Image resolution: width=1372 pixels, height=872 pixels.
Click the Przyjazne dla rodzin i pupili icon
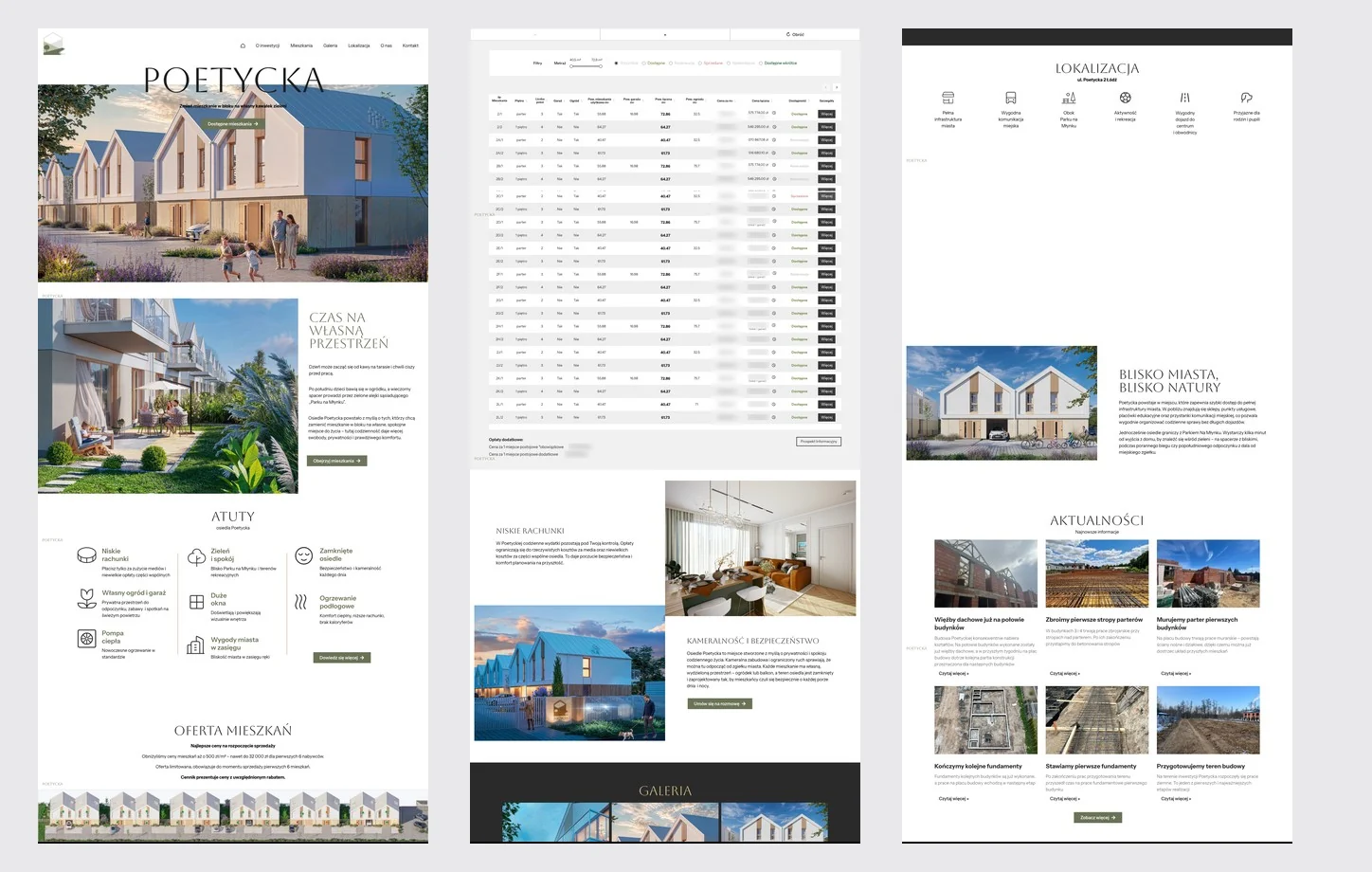click(1246, 98)
